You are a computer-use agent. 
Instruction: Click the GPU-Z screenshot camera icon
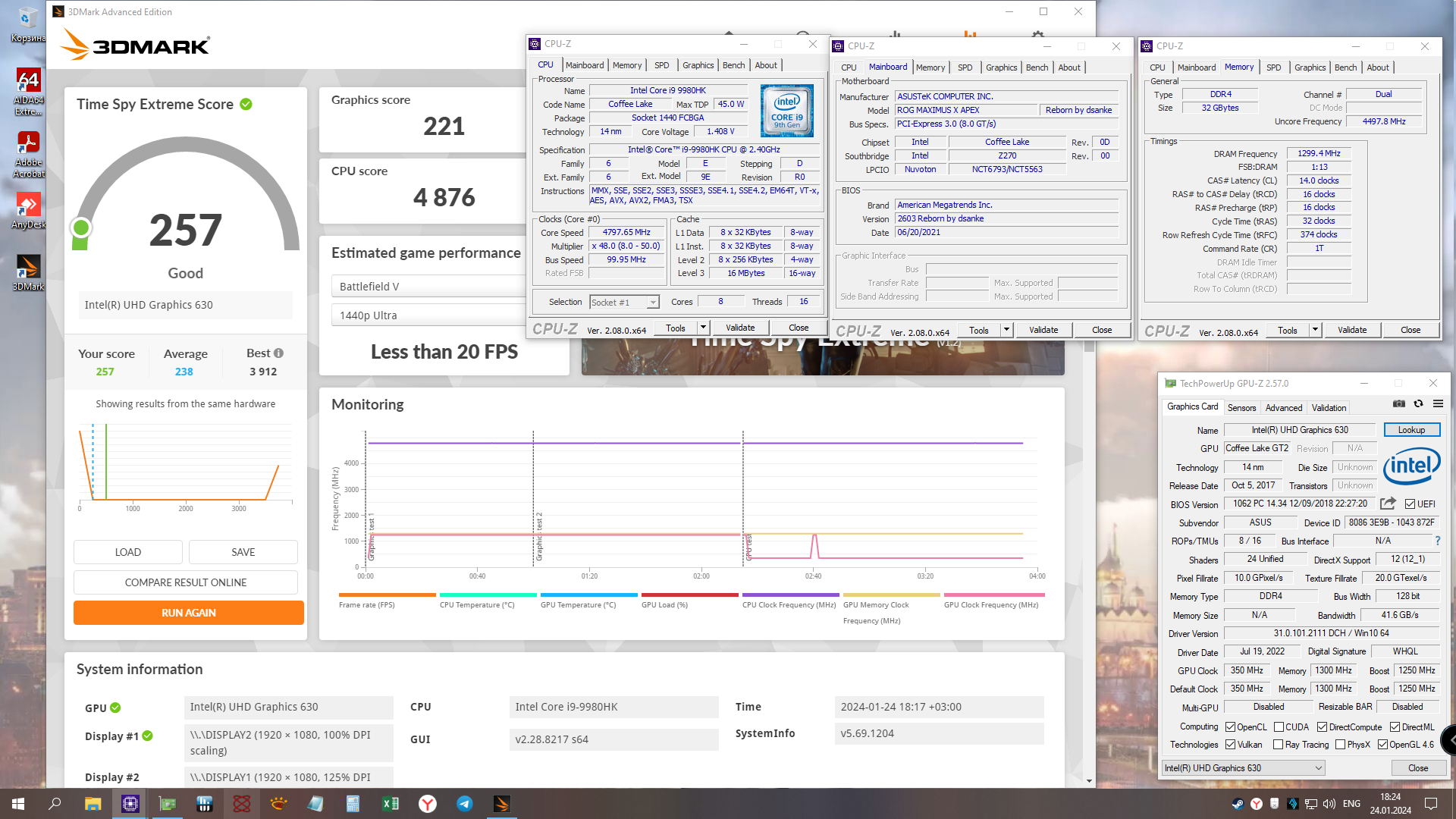[1399, 403]
